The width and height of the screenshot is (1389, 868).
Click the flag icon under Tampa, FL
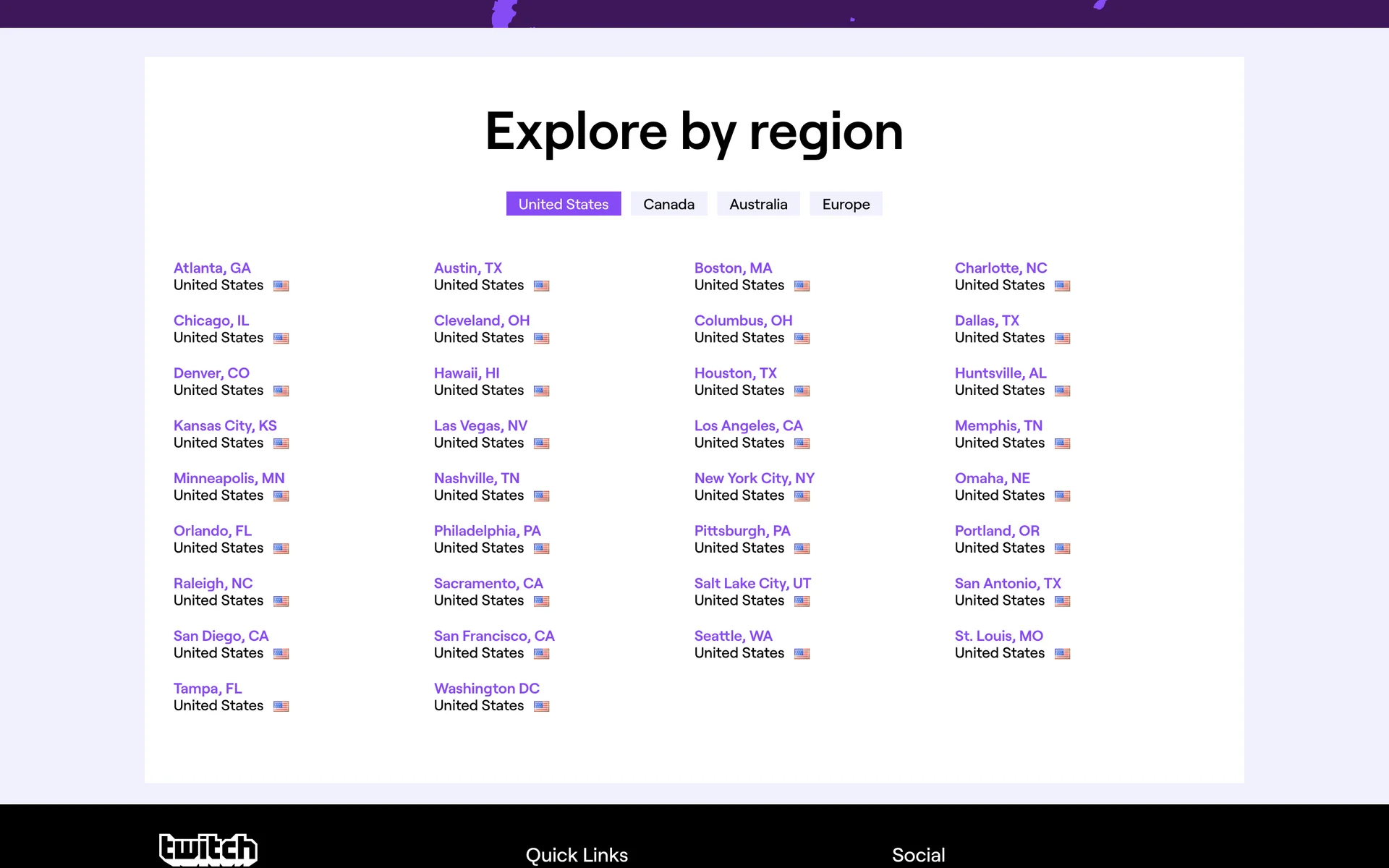pyautogui.click(x=281, y=707)
